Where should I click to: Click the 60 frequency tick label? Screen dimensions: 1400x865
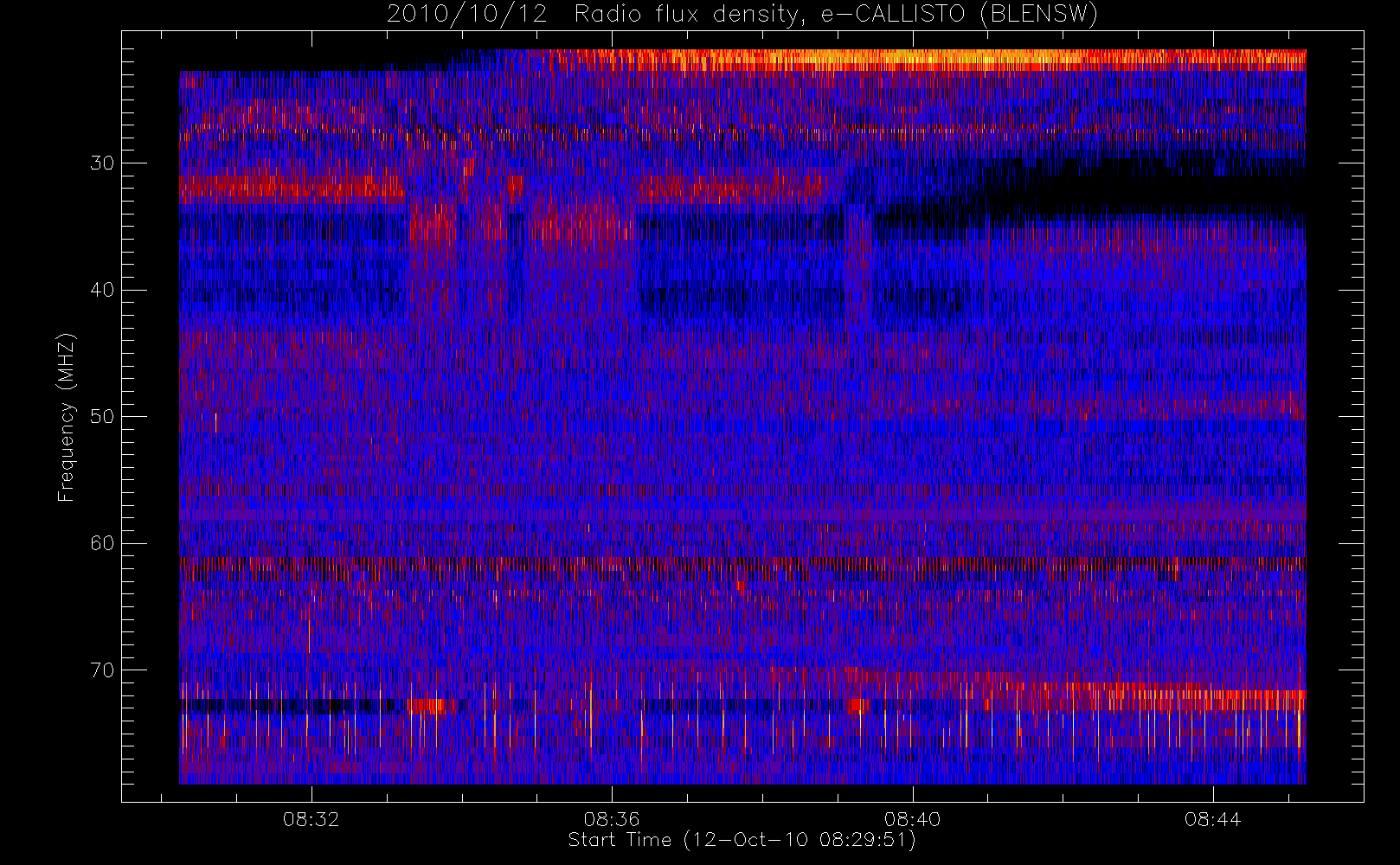[x=102, y=543]
